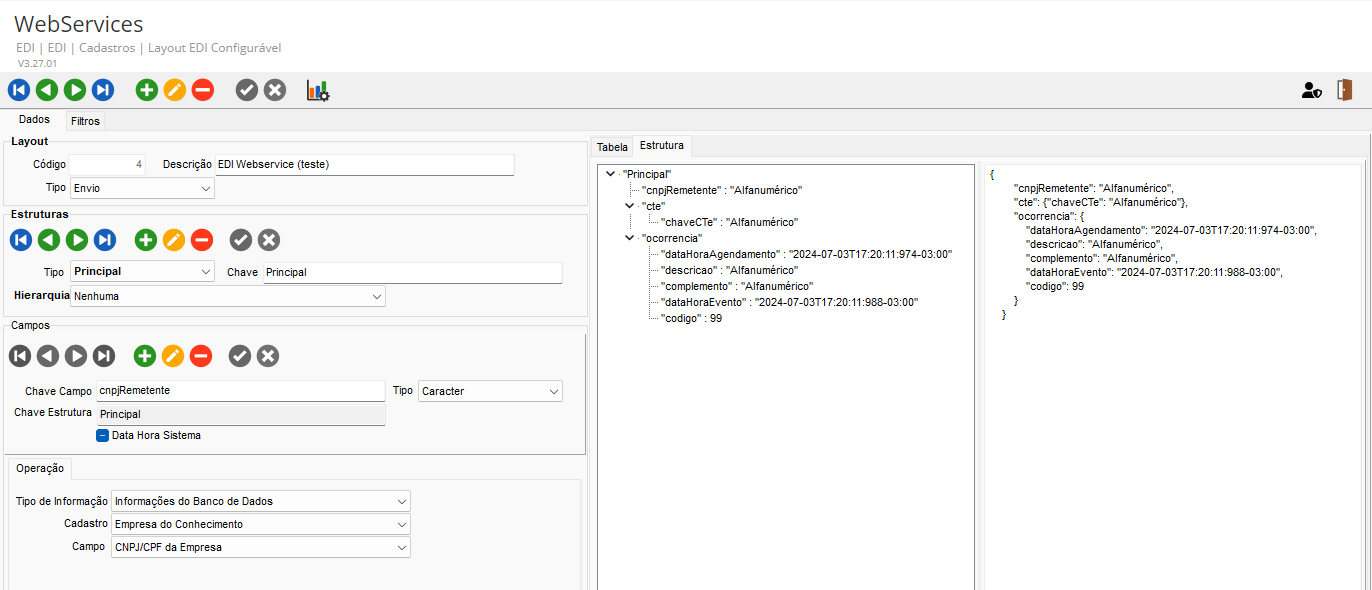
Task: Confirm structure changes in Estruturas
Action: 241,240
